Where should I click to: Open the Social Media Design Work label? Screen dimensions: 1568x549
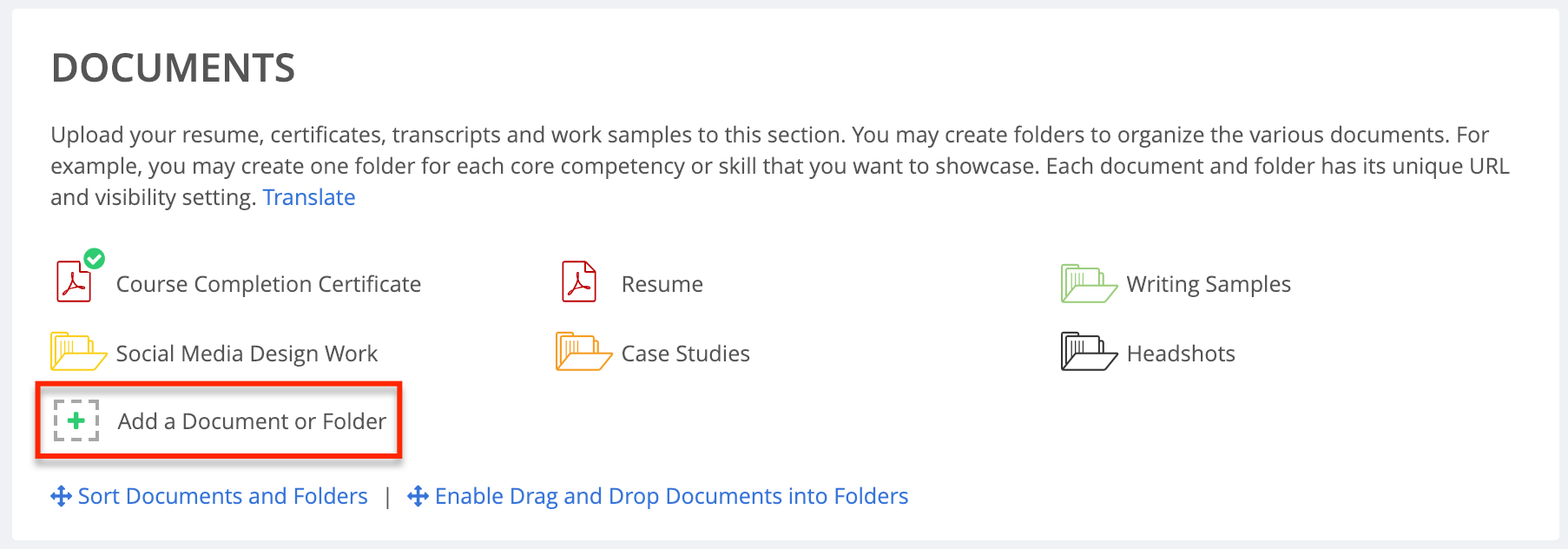[247, 354]
